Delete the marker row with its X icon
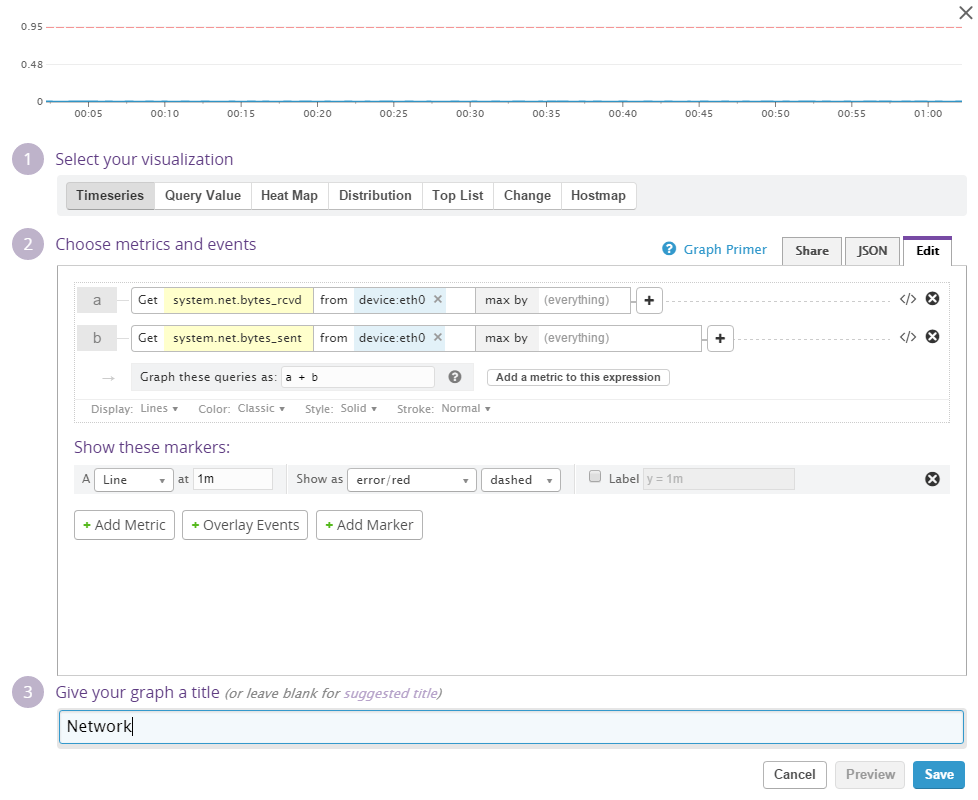Image resolution: width=978 pixels, height=800 pixels. (x=932, y=479)
